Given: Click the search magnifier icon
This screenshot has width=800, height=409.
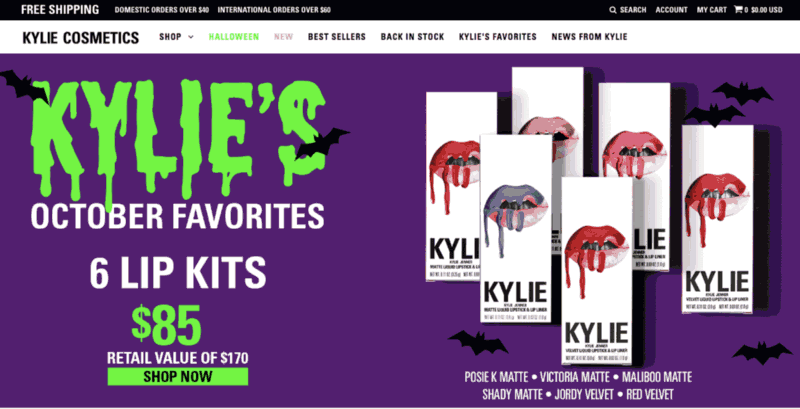Looking at the screenshot, I should pos(613,10).
